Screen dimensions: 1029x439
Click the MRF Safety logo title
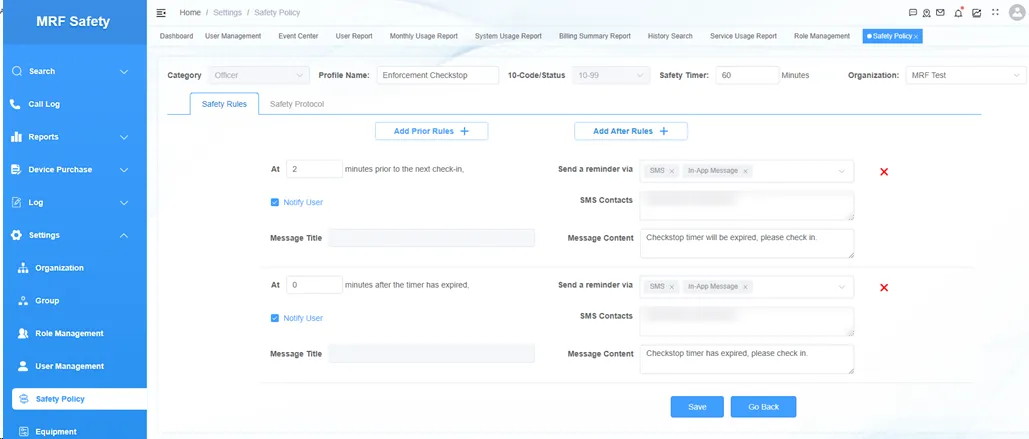pyautogui.click(x=74, y=22)
